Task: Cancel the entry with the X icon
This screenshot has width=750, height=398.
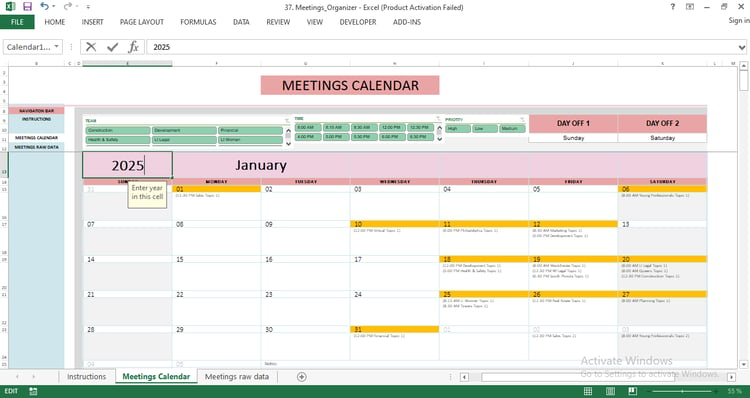Action: click(x=91, y=47)
